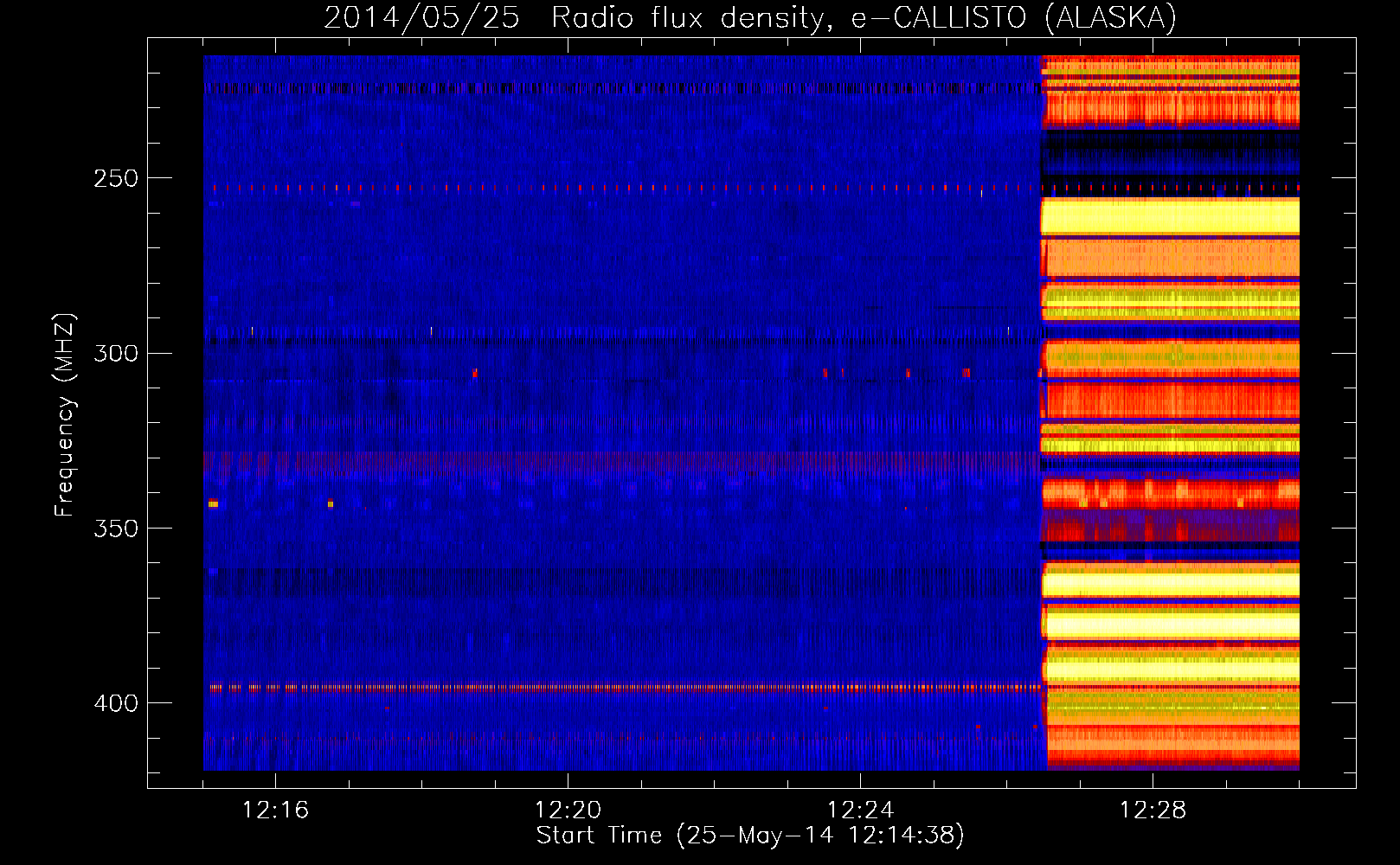
Task: Click the 12:20 time tick label
Action: (x=568, y=811)
